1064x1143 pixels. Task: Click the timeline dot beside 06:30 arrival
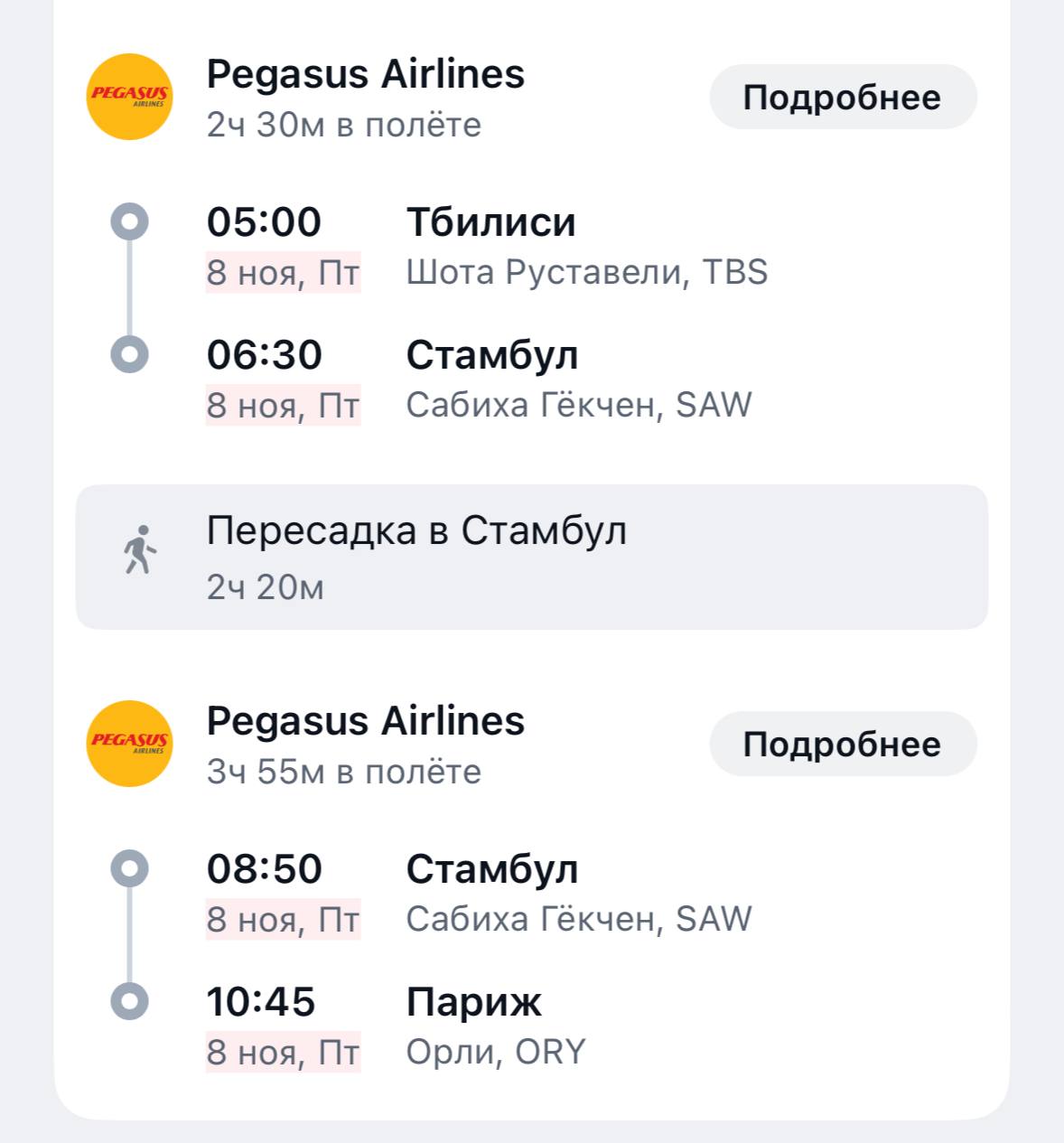pos(129,354)
